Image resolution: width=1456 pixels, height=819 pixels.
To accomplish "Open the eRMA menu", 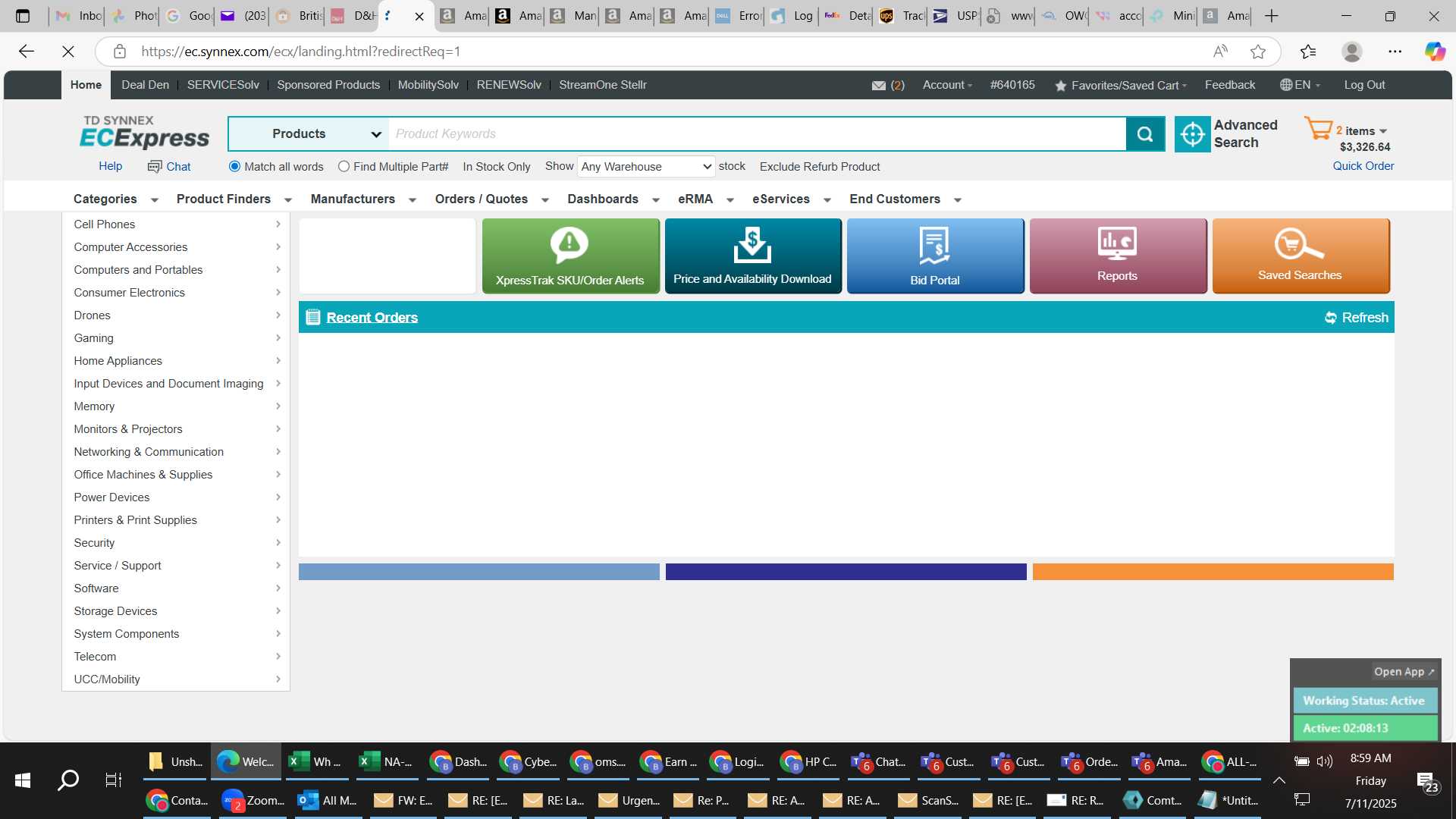I will [x=706, y=199].
